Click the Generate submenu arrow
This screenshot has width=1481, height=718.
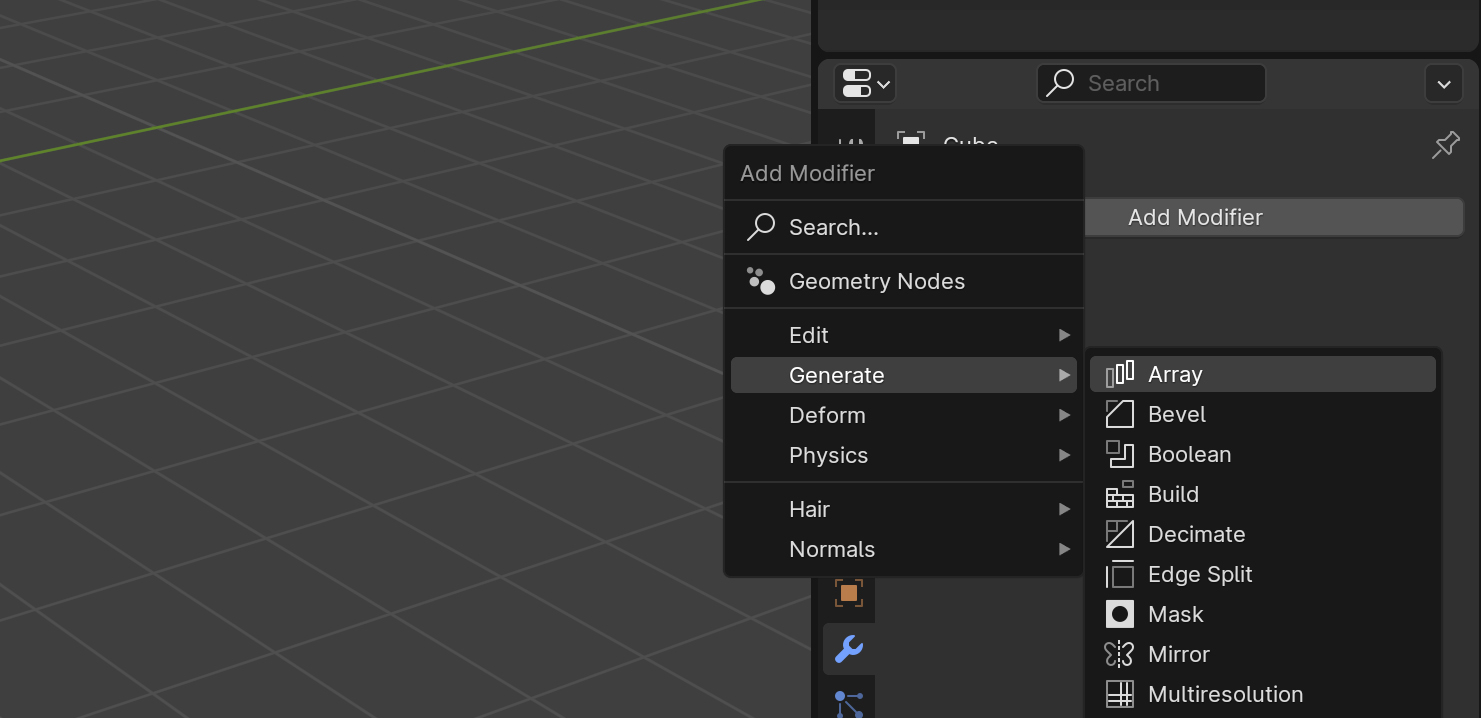[x=1065, y=375]
